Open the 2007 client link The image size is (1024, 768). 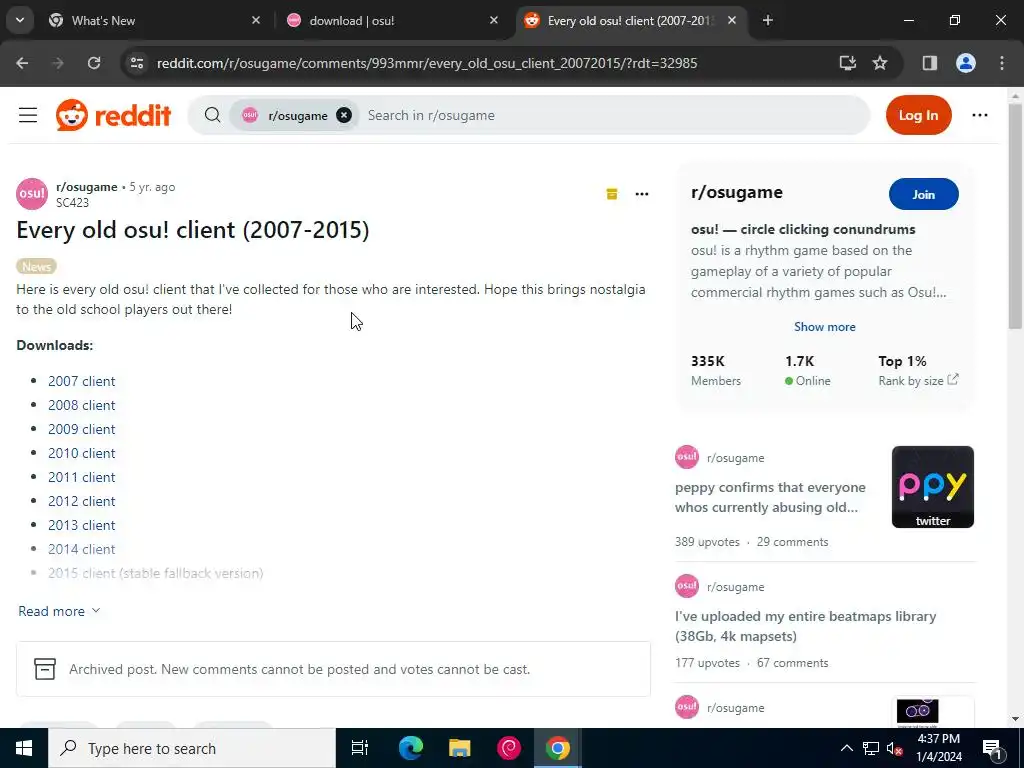click(82, 381)
